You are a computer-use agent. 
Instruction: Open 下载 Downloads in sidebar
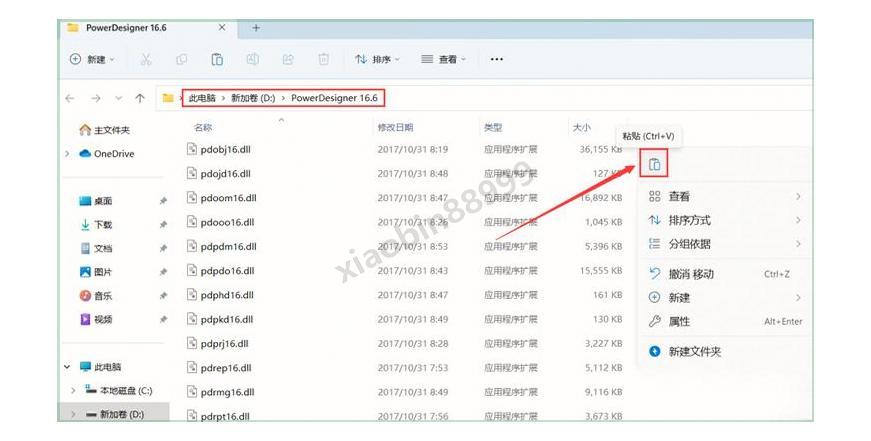coord(96,225)
